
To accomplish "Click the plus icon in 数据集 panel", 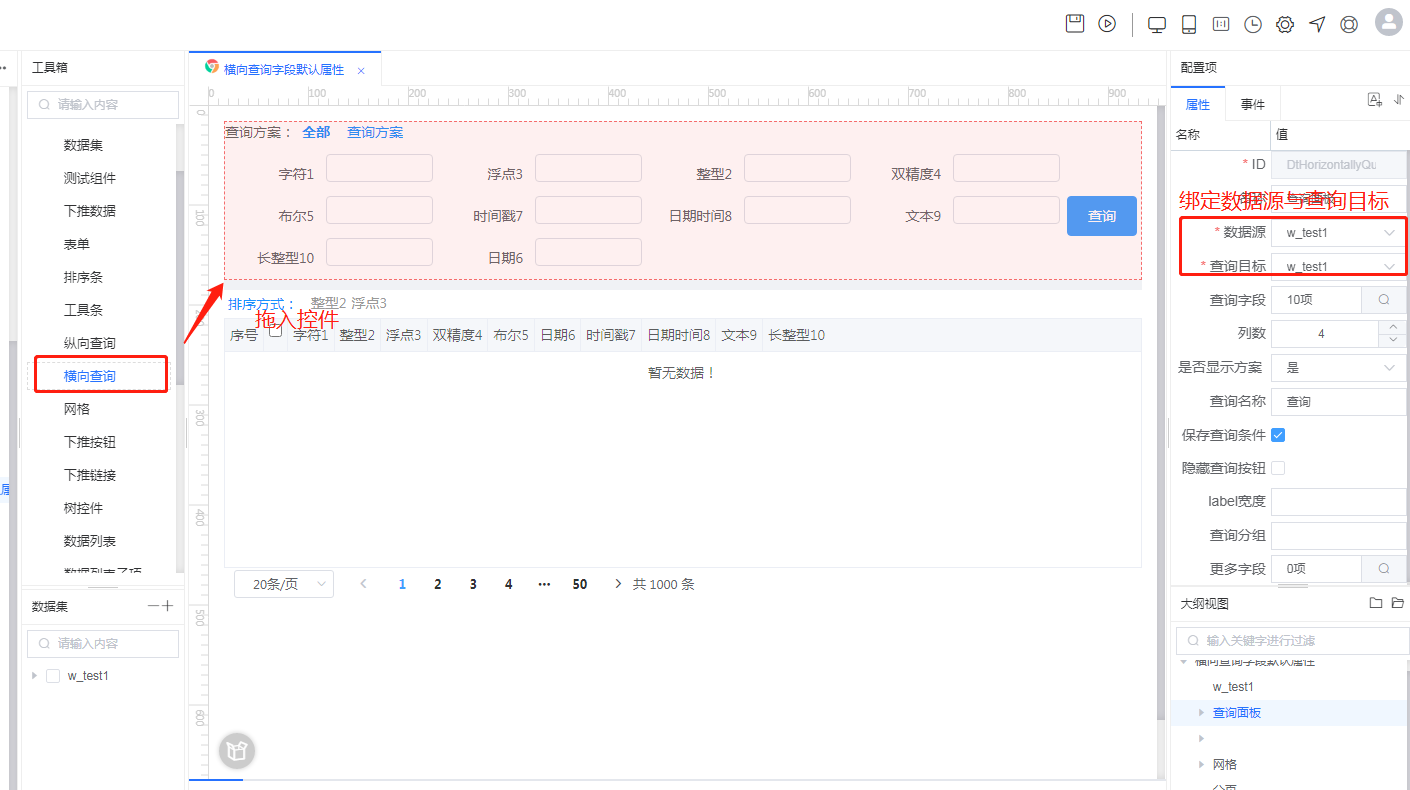I will tap(168, 606).
